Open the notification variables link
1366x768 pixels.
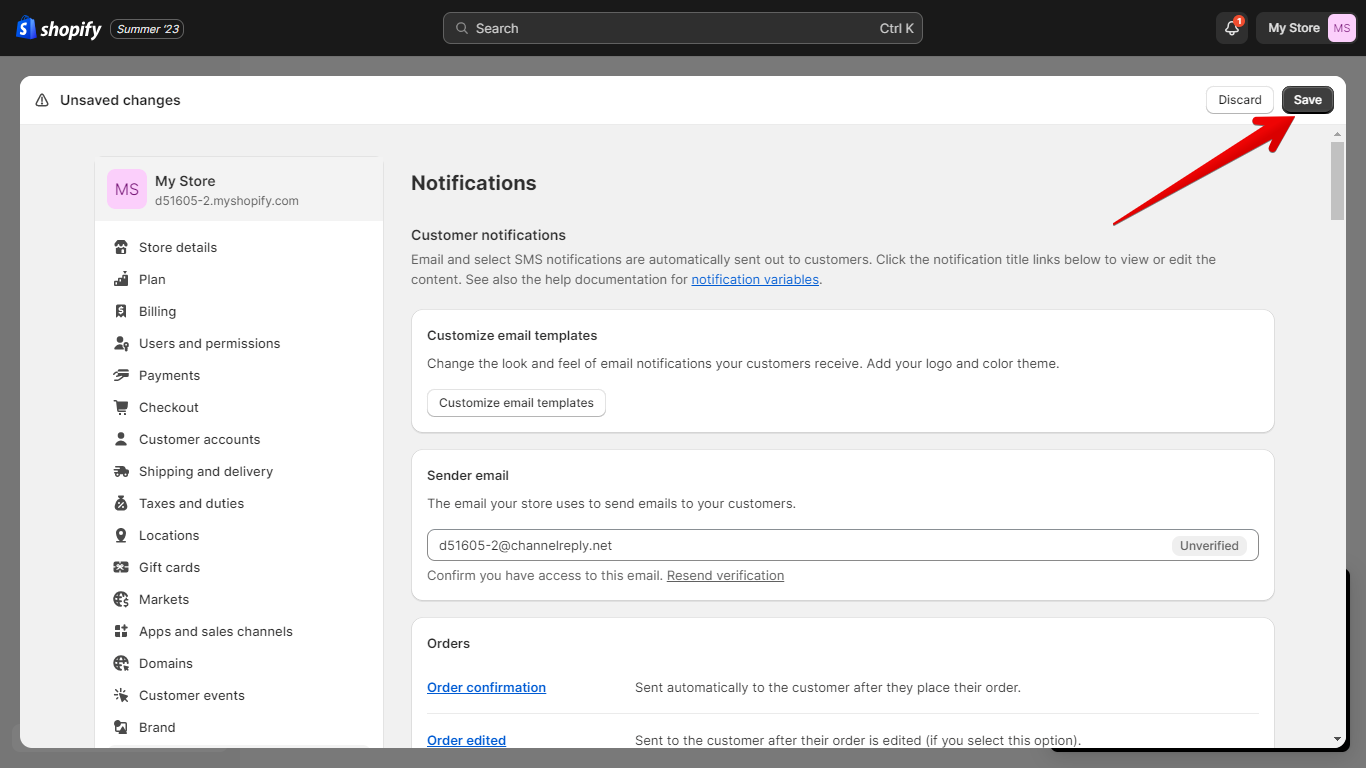coord(755,280)
